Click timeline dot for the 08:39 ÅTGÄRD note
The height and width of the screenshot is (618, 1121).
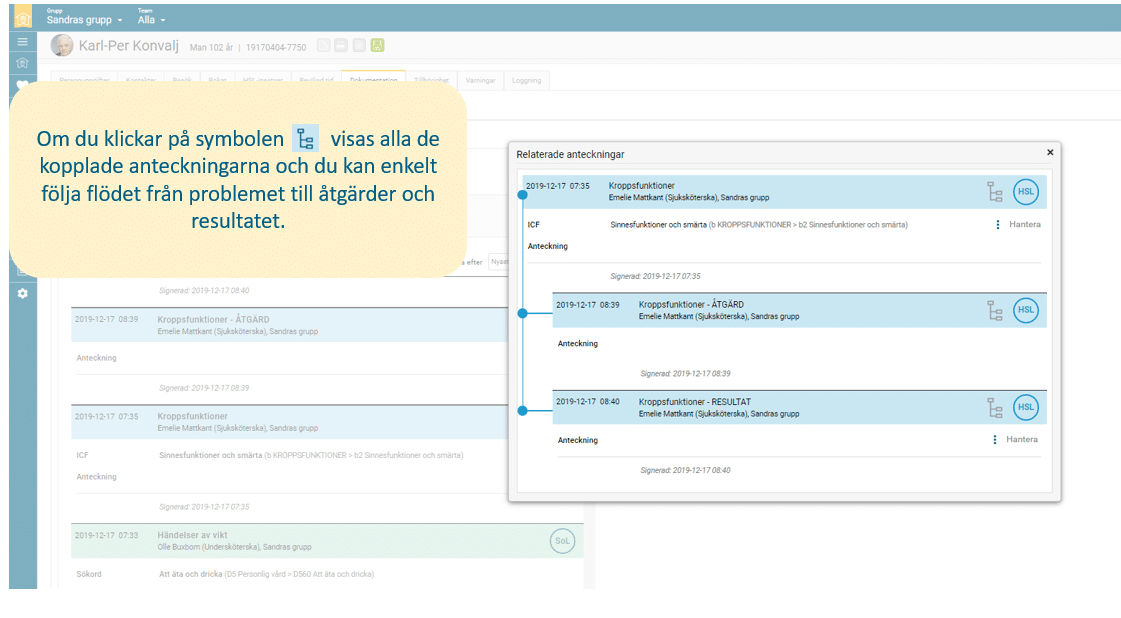click(x=522, y=313)
